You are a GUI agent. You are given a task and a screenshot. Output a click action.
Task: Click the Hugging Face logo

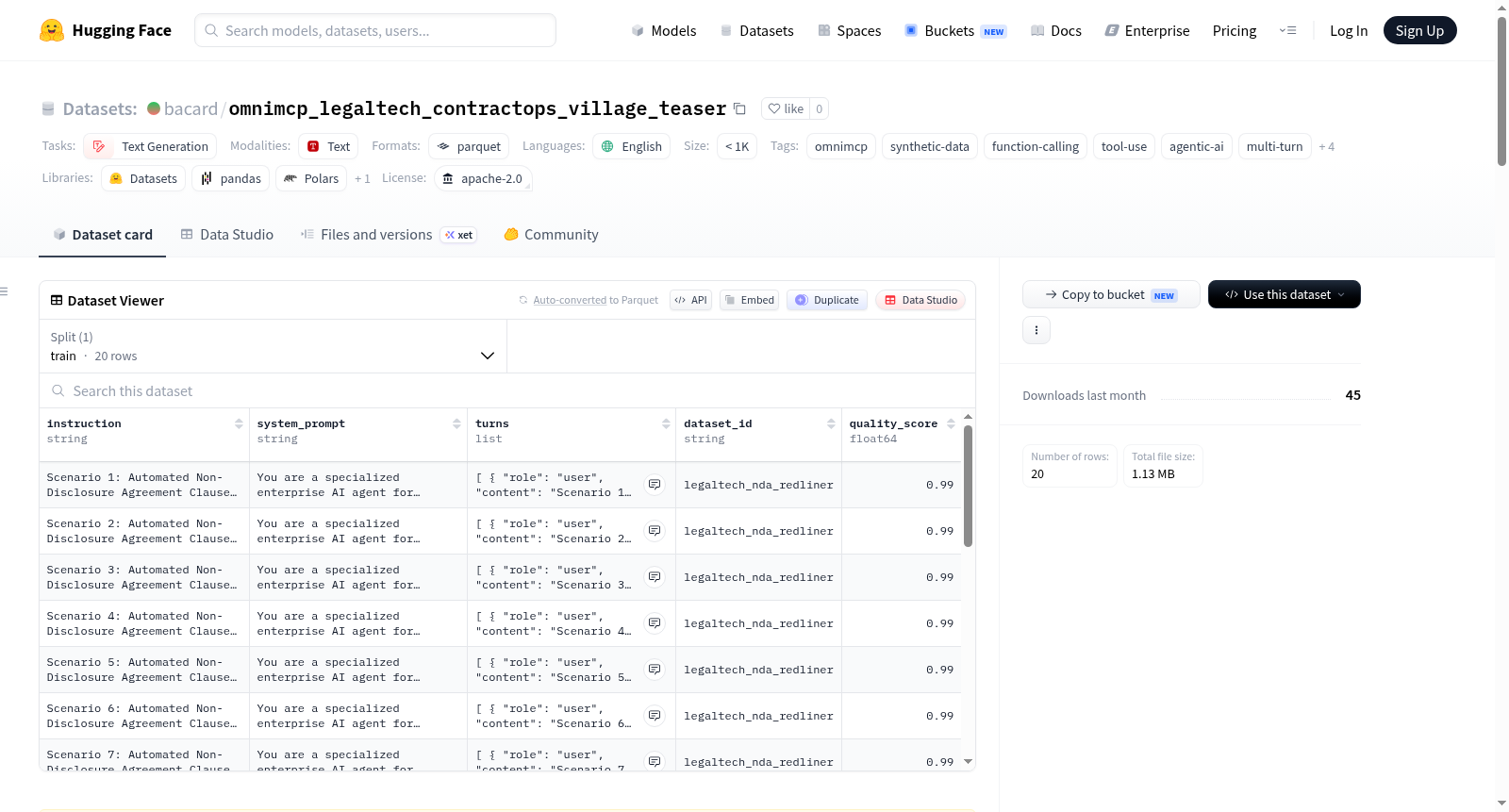106,30
